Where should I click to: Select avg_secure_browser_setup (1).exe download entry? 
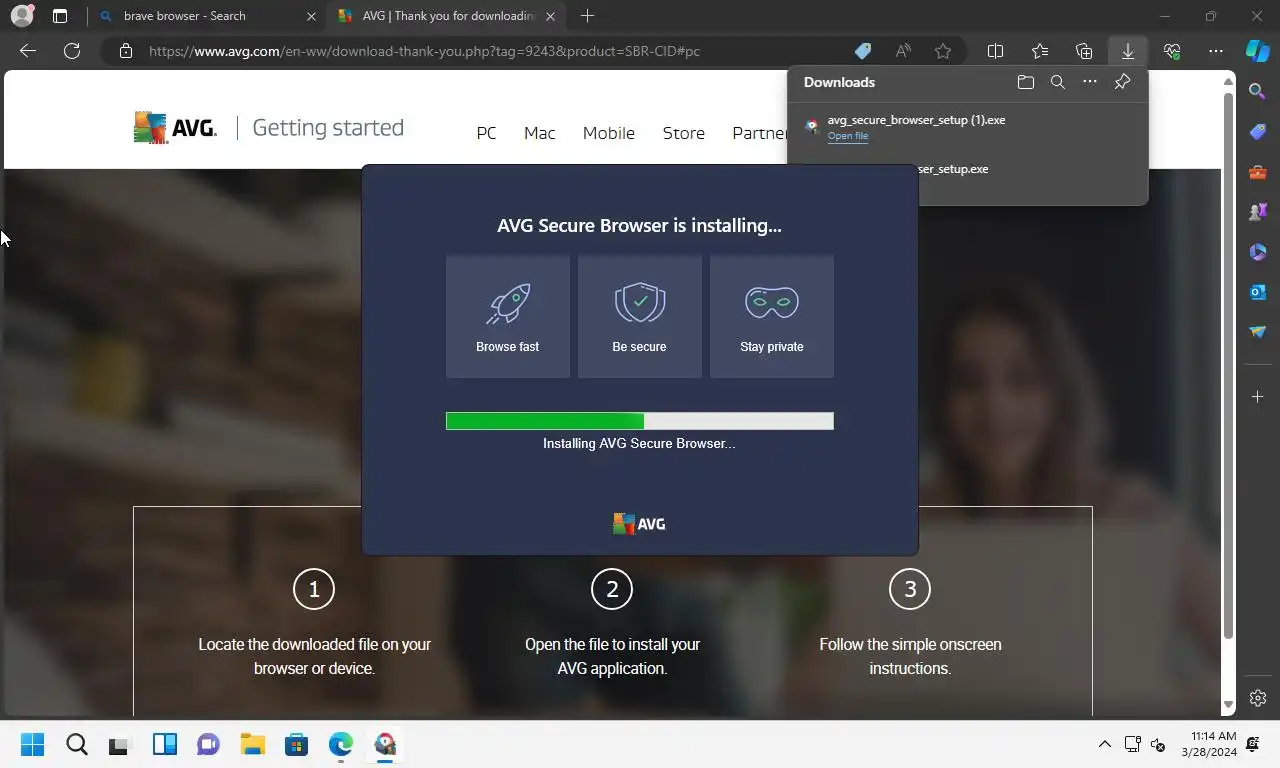pos(967,127)
